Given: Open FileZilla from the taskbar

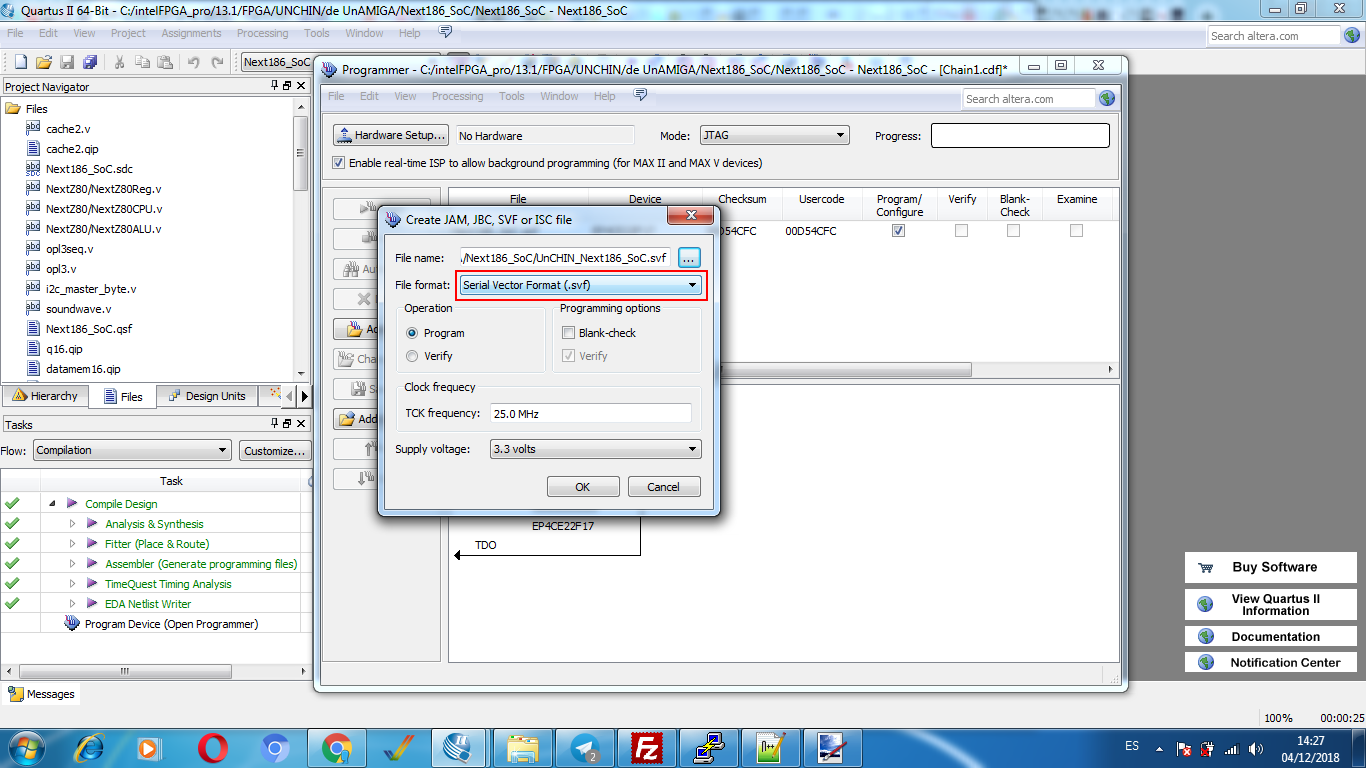Looking at the screenshot, I should click(647, 747).
